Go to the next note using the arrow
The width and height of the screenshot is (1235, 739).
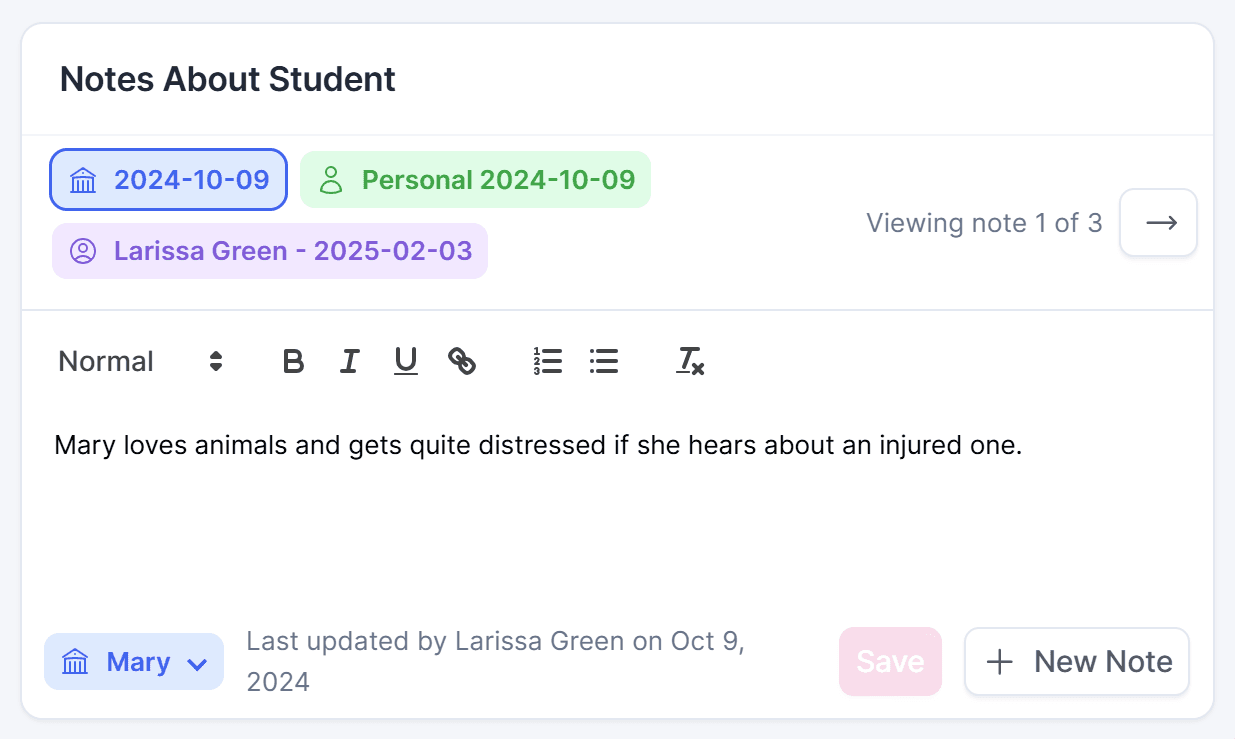click(x=1158, y=222)
